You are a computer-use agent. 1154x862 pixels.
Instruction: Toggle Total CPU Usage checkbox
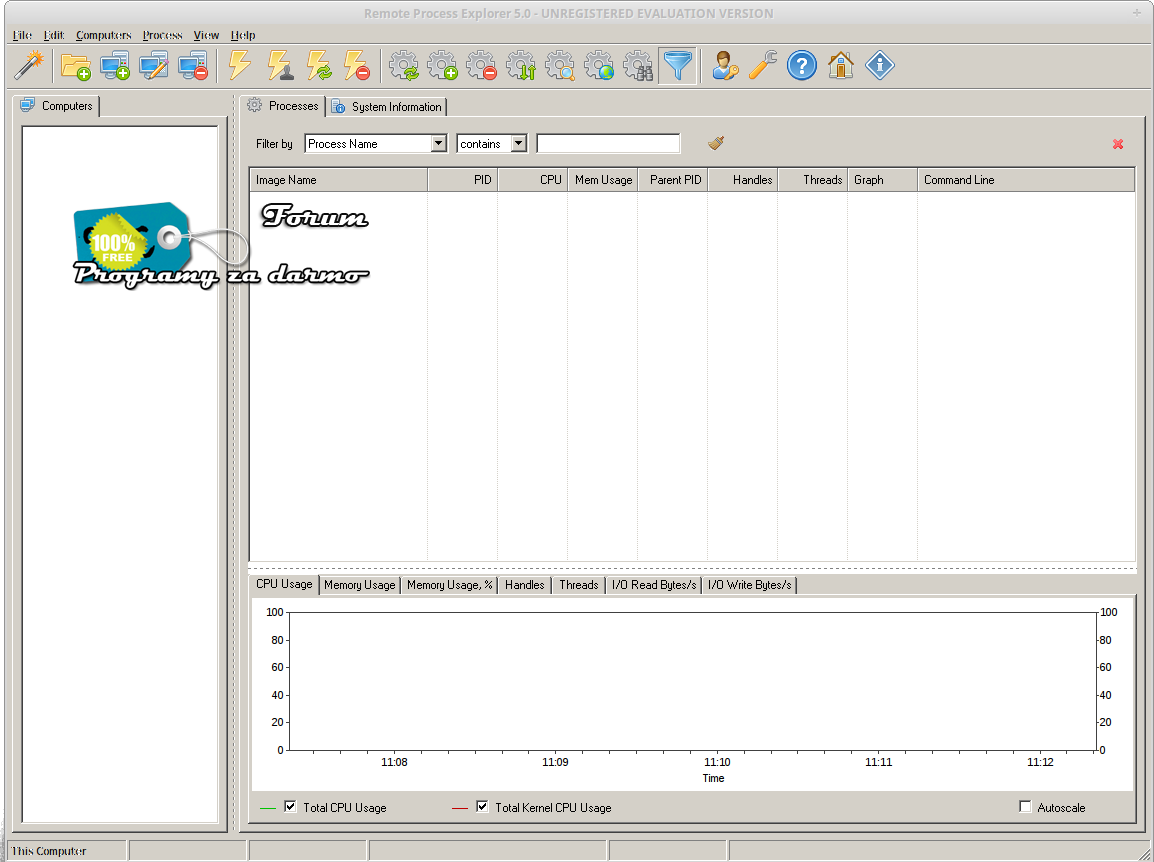[291, 807]
